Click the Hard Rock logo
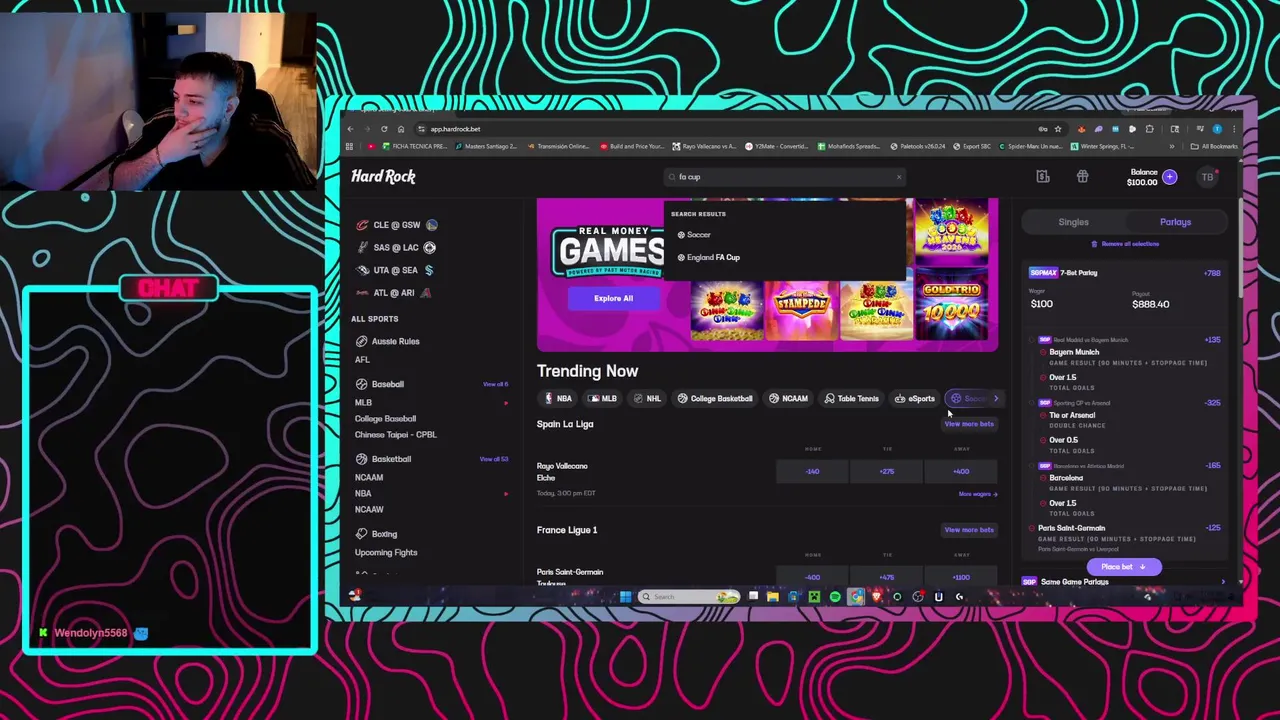The width and height of the screenshot is (1280, 720). tap(383, 176)
